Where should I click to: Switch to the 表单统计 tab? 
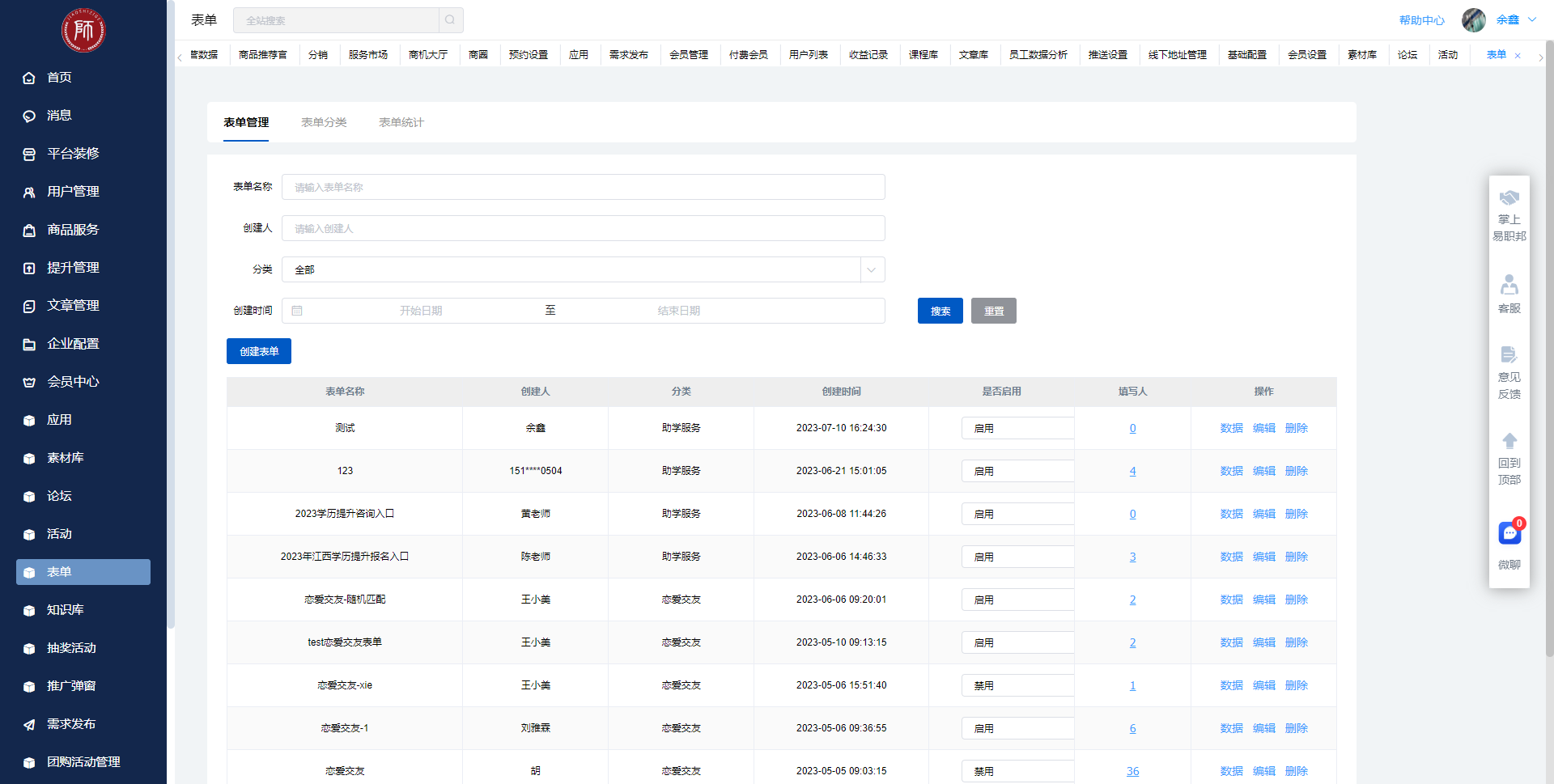(x=401, y=122)
